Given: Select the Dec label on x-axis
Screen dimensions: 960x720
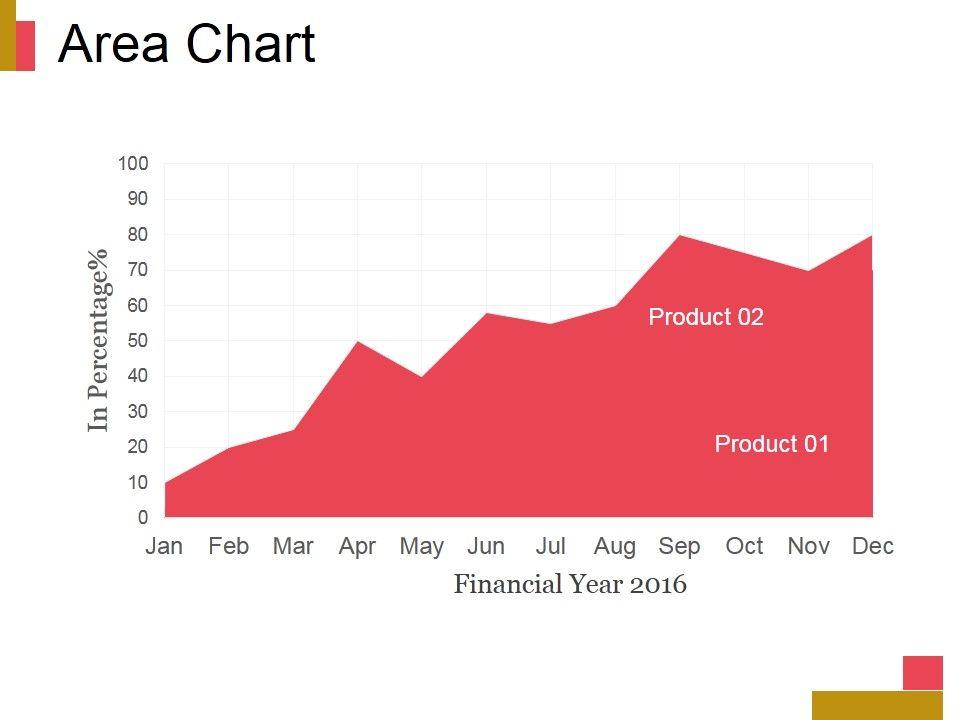Looking at the screenshot, I should click(873, 546).
